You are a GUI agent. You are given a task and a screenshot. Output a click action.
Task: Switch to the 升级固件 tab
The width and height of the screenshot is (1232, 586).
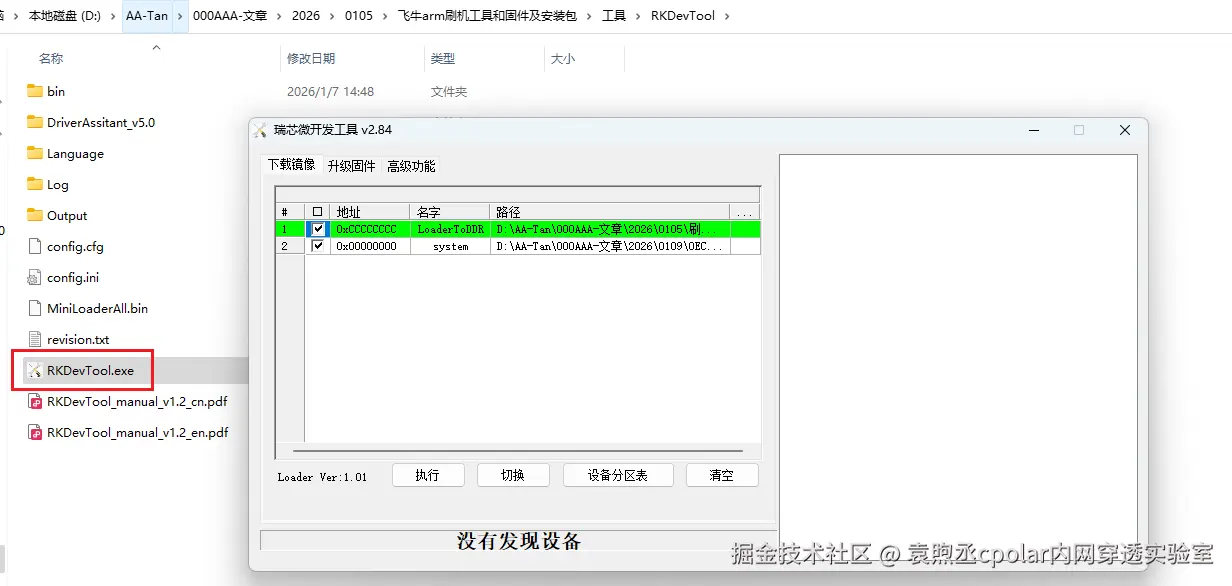(x=352, y=166)
